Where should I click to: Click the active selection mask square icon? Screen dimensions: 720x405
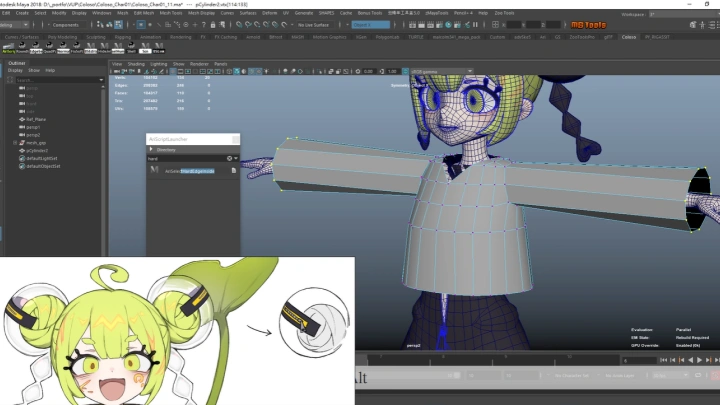(x=141, y=25)
